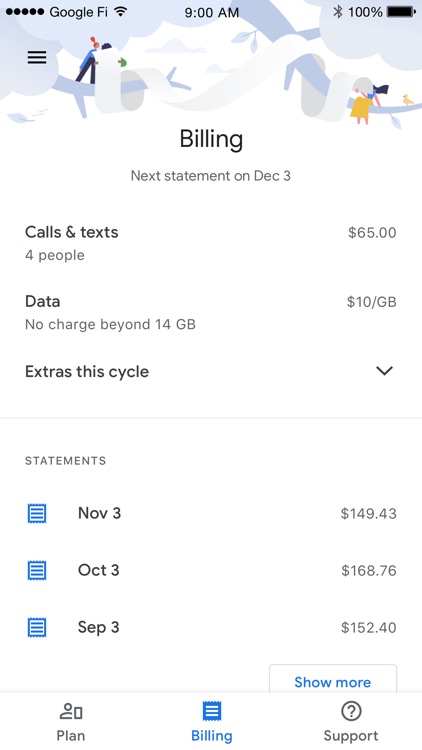The width and height of the screenshot is (422, 750).
Task: Tap the Wi-Fi signal icon in status bar
Action: pyautogui.click(x=122, y=11)
